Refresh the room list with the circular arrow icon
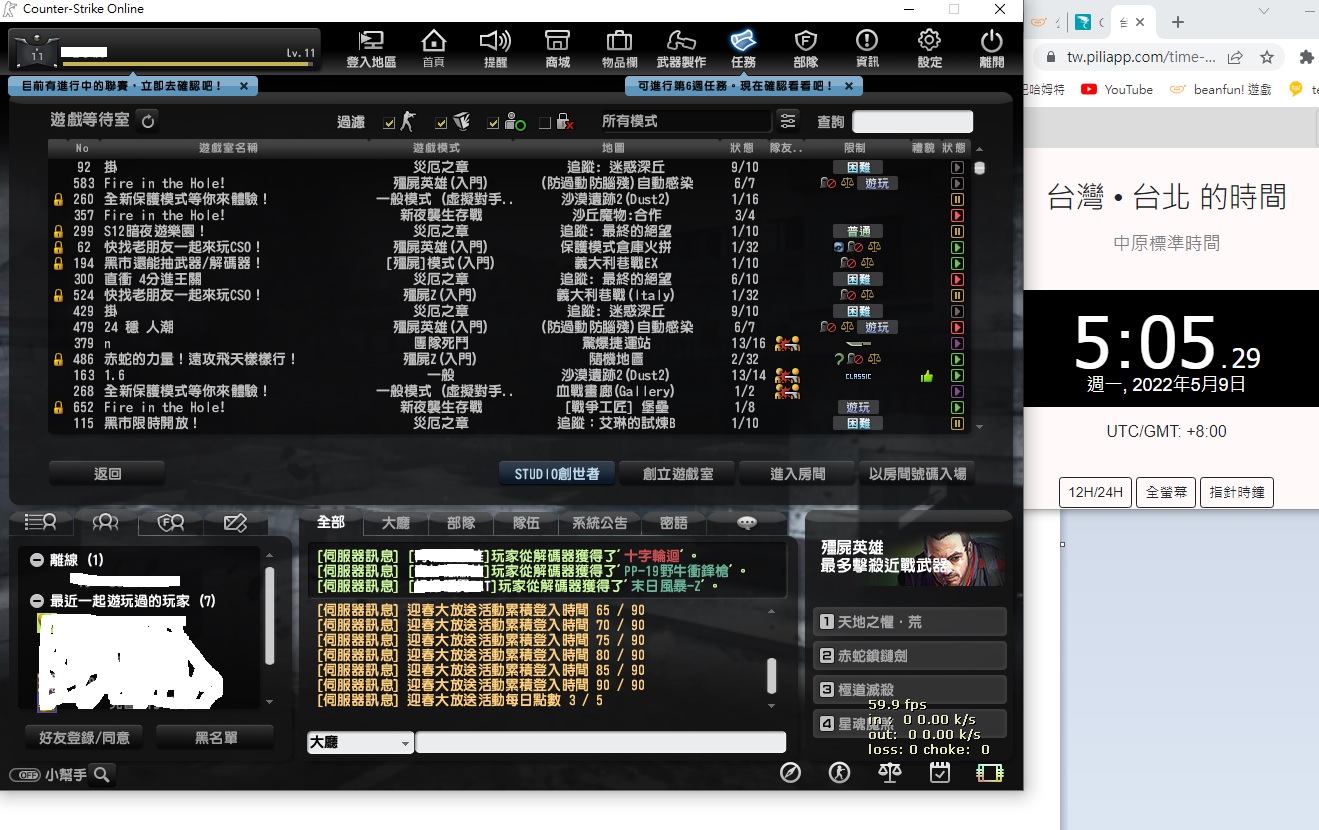 tap(148, 120)
